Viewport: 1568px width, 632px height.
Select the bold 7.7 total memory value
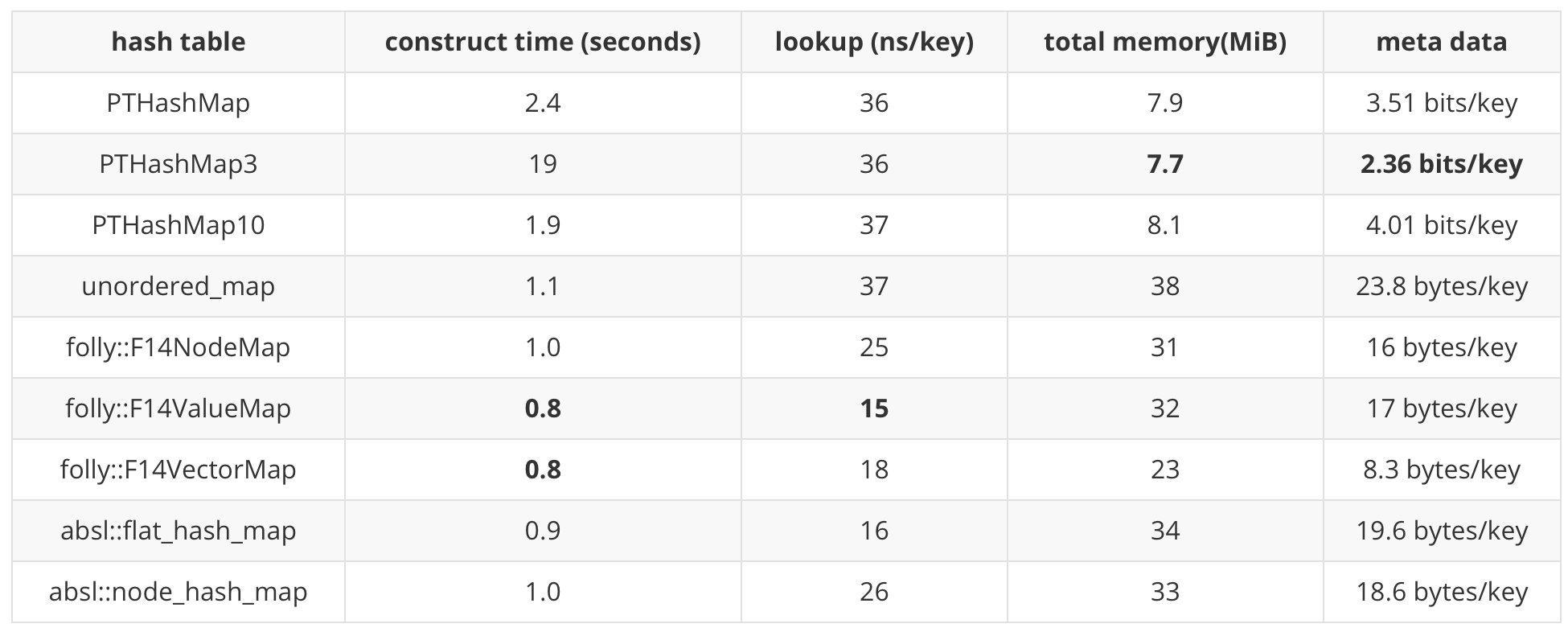[x=1165, y=164]
